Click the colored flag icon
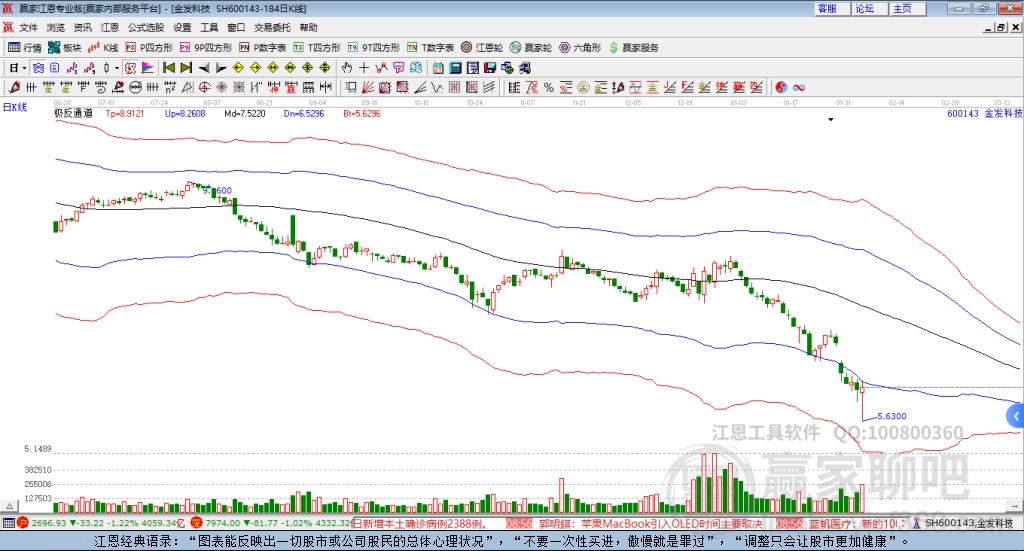 pos(148,68)
